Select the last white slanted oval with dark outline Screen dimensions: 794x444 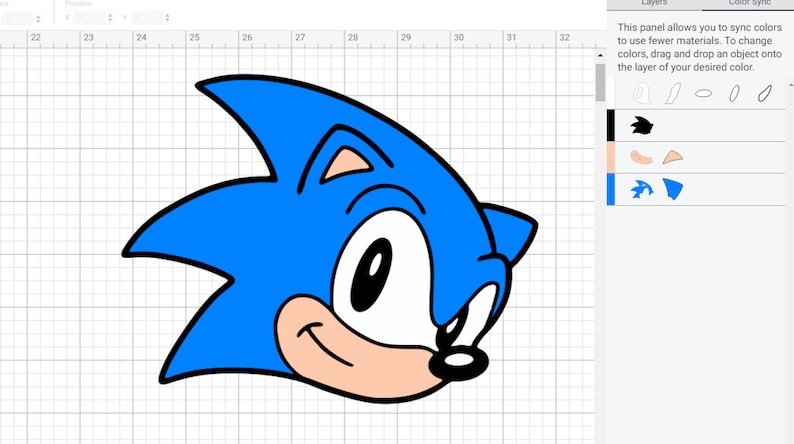pyautogui.click(x=765, y=94)
